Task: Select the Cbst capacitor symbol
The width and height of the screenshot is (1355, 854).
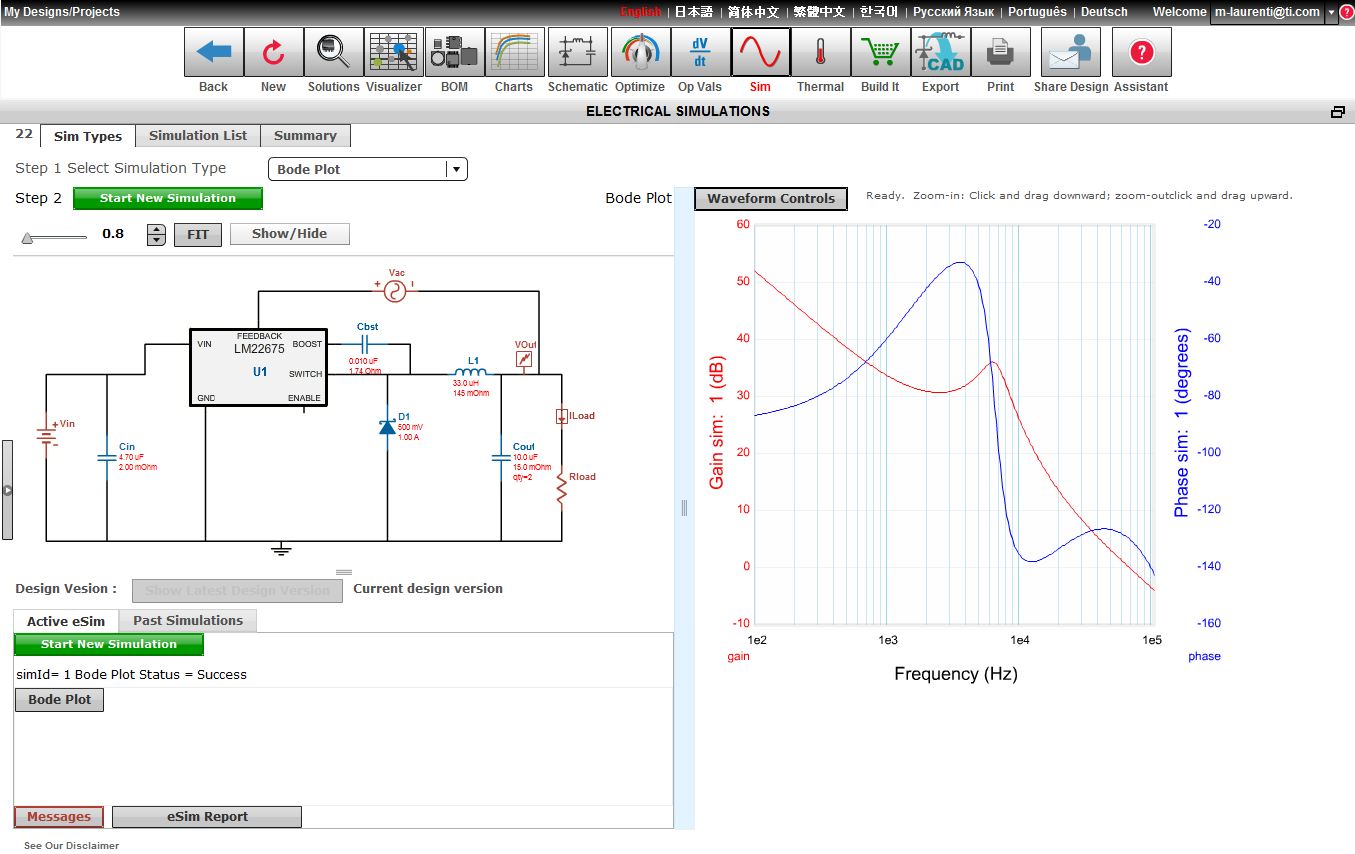Action: 366,344
